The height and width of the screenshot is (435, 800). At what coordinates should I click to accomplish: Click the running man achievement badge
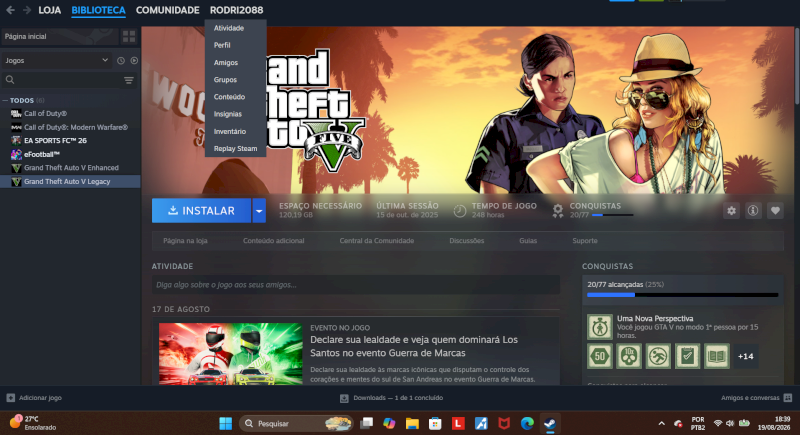tap(658, 356)
